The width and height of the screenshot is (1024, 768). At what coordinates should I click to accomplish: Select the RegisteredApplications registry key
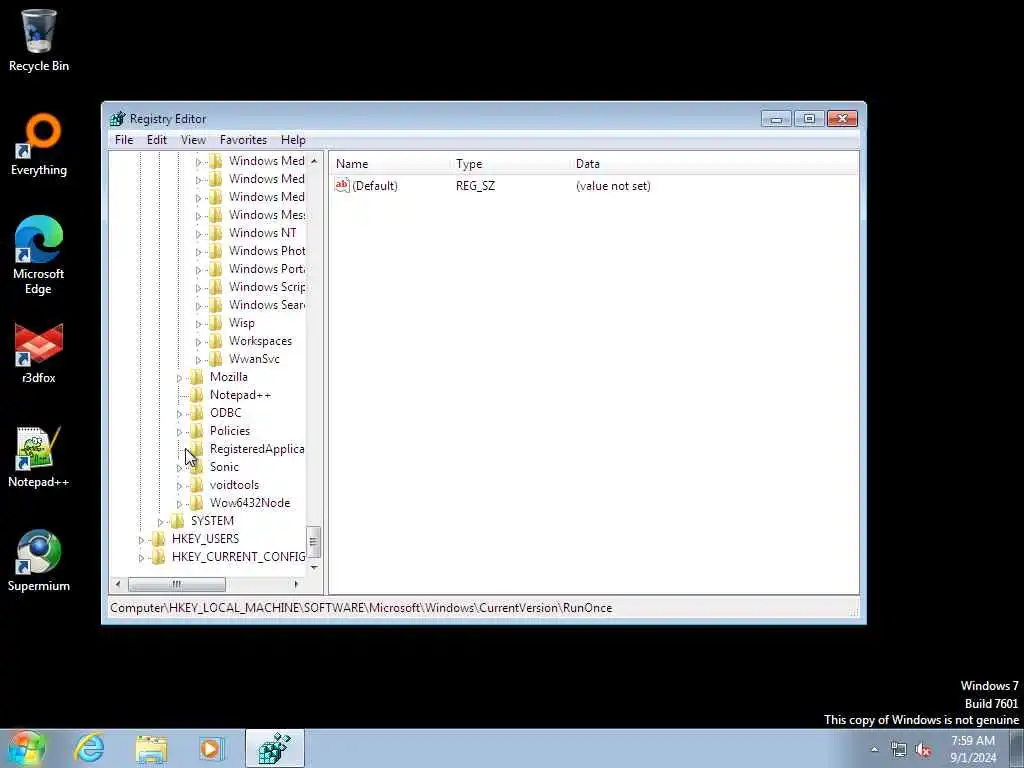tap(257, 449)
